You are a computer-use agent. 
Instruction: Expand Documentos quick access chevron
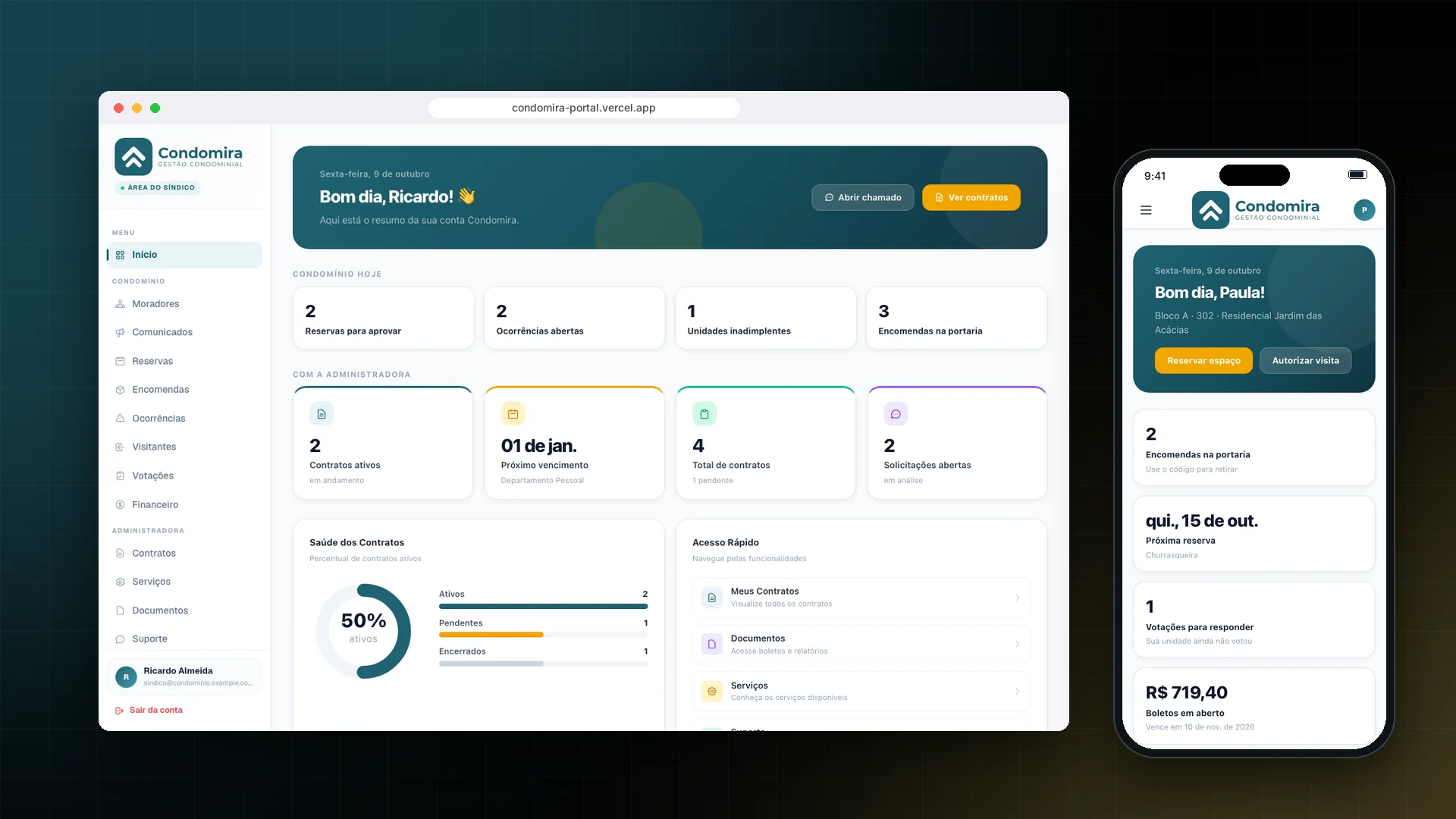click(1018, 645)
